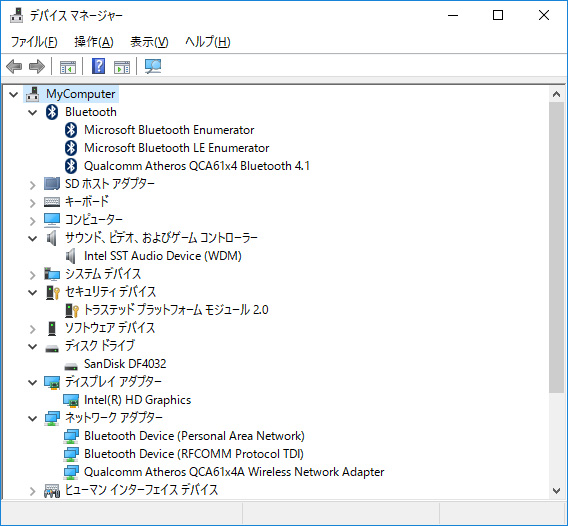Click the SanDisk DF4032 drive icon
Screen dimensions: 568x526
[71, 366]
